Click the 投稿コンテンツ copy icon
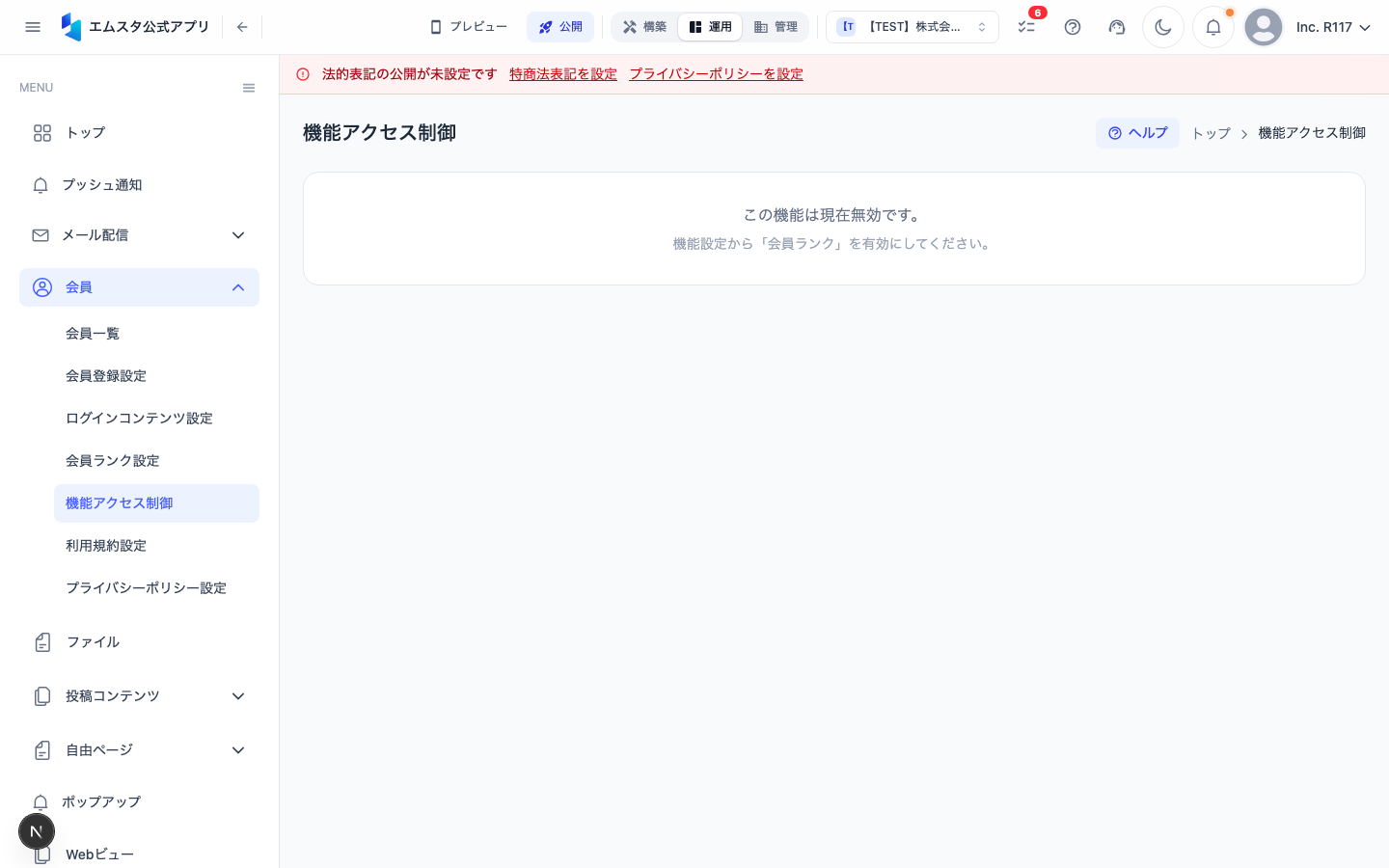 [x=42, y=696]
